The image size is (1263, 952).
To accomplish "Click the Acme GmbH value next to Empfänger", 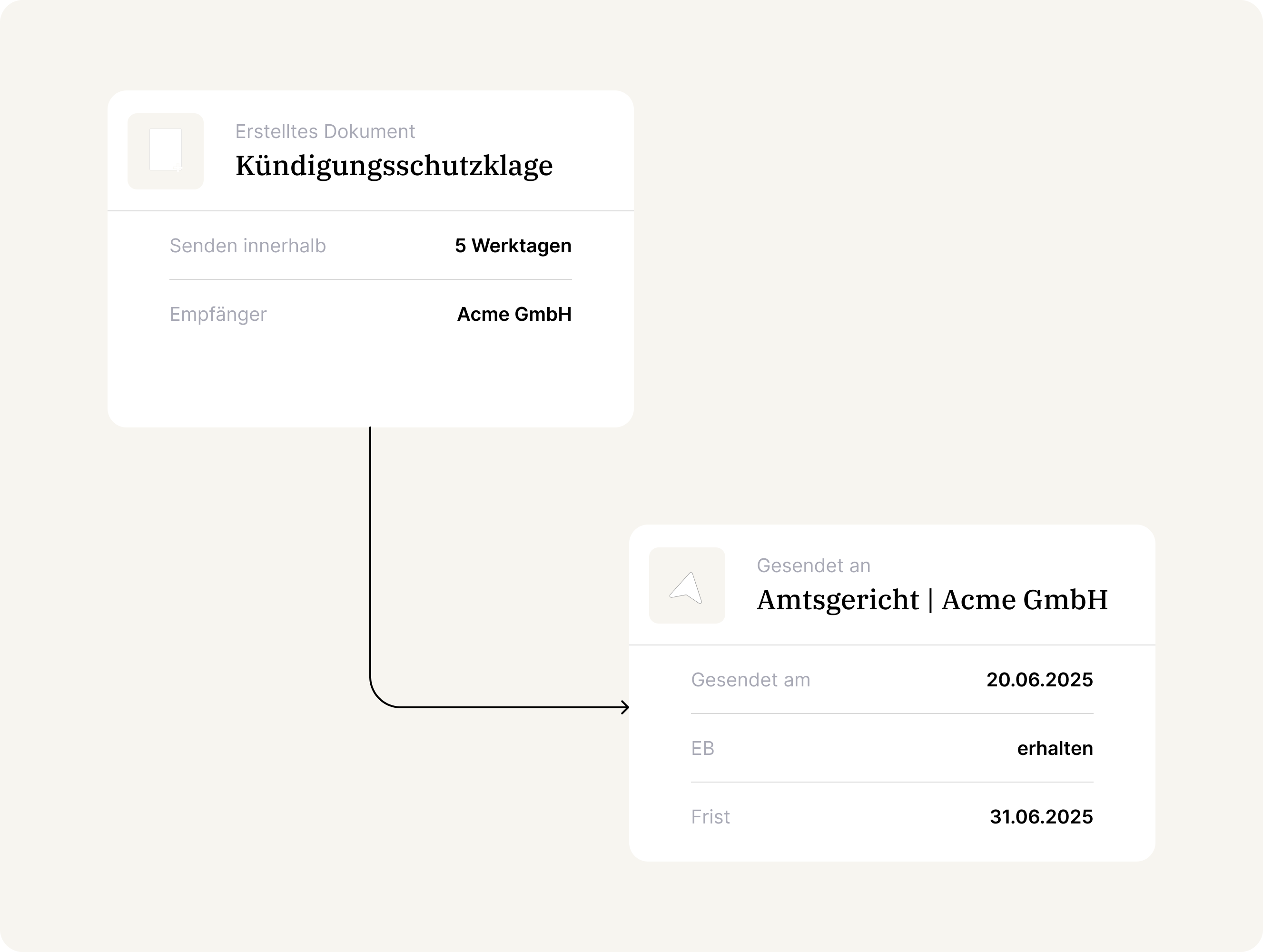I will [514, 314].
